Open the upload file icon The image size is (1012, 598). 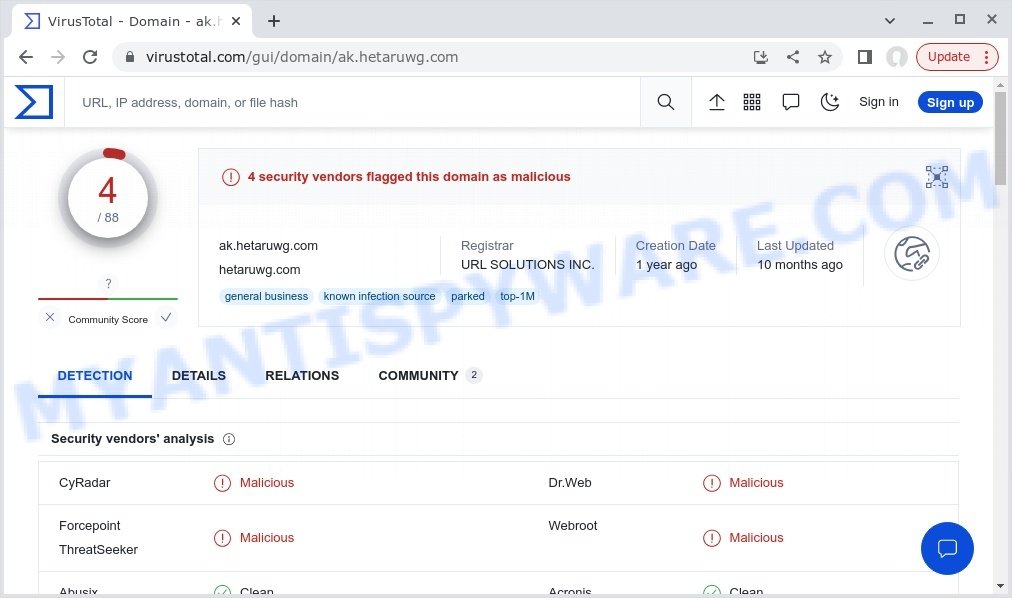[x=716, y=102]
